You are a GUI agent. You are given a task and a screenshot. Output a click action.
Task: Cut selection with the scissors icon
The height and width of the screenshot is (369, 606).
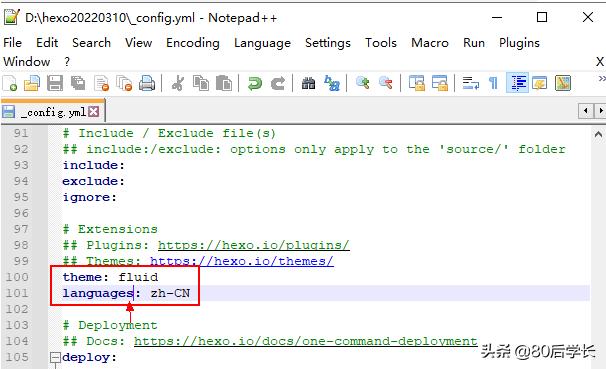coord(177,83)
